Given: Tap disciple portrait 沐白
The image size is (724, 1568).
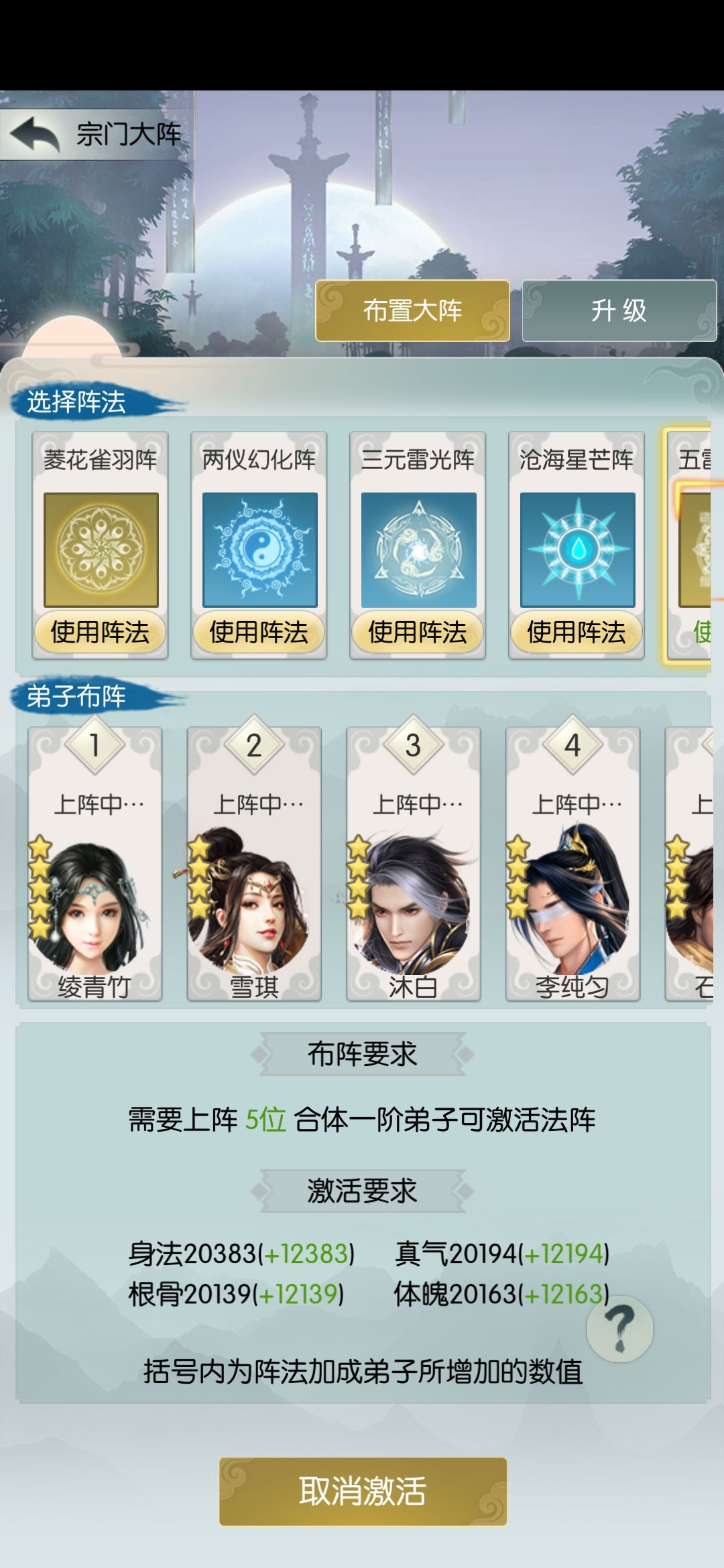Looking at the screenshot, I should point(413,901).
